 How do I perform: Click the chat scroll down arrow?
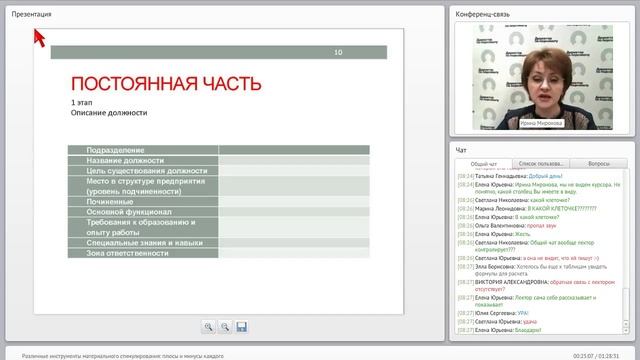point(626,331)
